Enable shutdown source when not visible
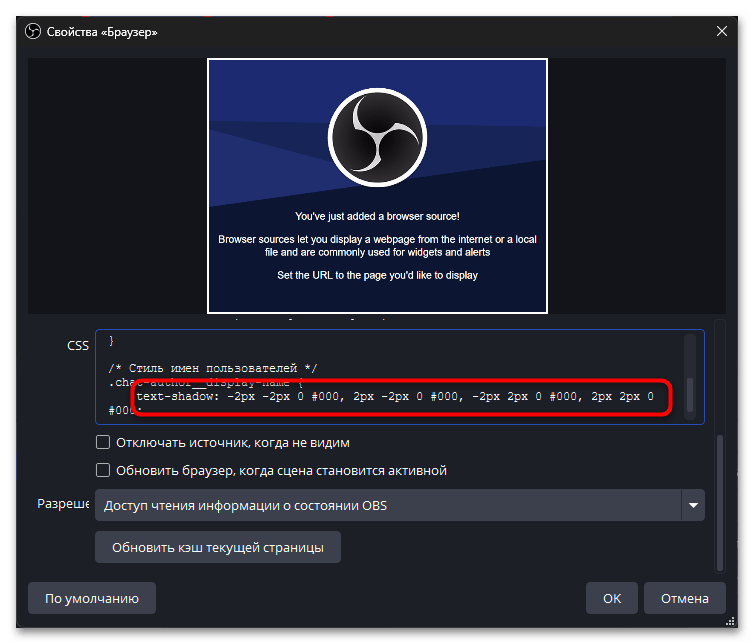This screenshot has height=644, width=754. pos(103,442)
